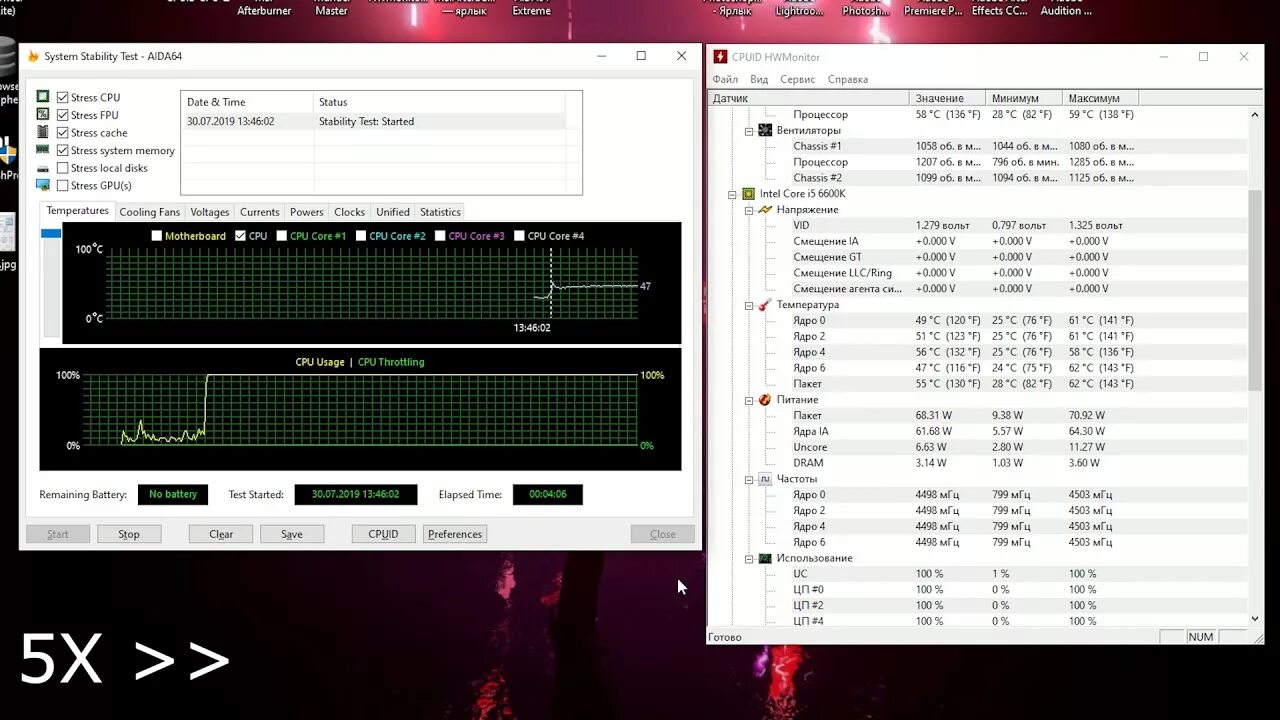Switch to the Cooling Fans tab
This screenshot has height=720, width=1280.
(150, 212)
